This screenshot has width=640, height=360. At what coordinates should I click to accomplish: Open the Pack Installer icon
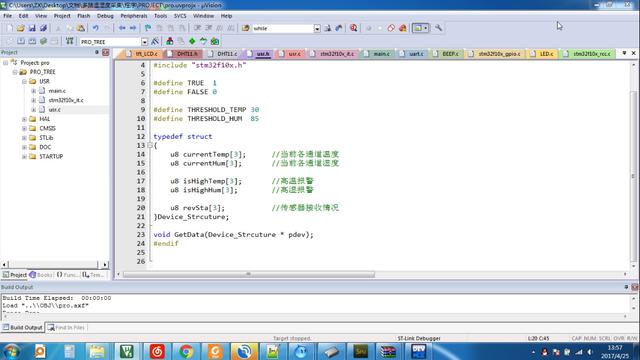(215, 41)
